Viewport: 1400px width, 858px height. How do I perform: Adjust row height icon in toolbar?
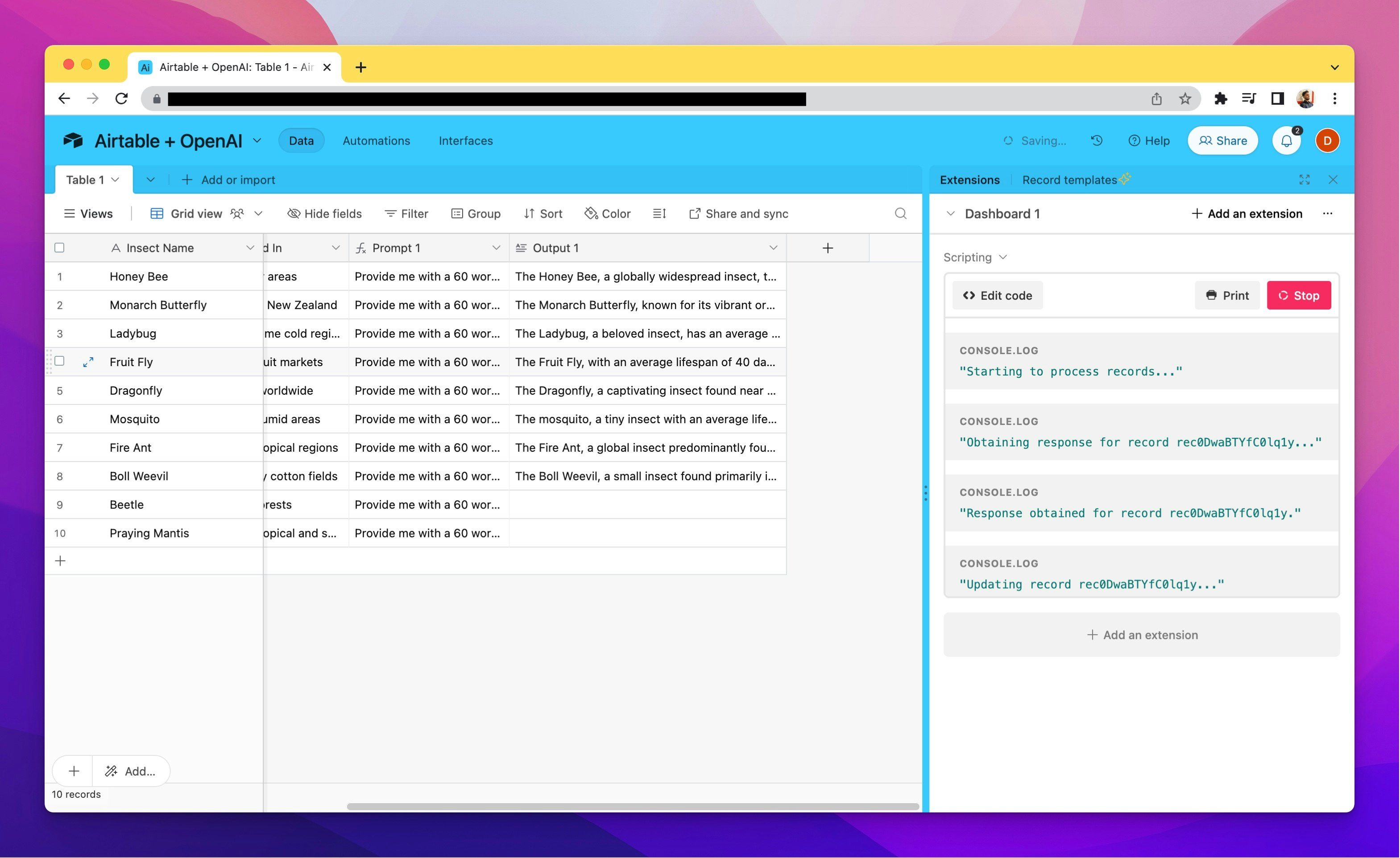click(659, 214)
